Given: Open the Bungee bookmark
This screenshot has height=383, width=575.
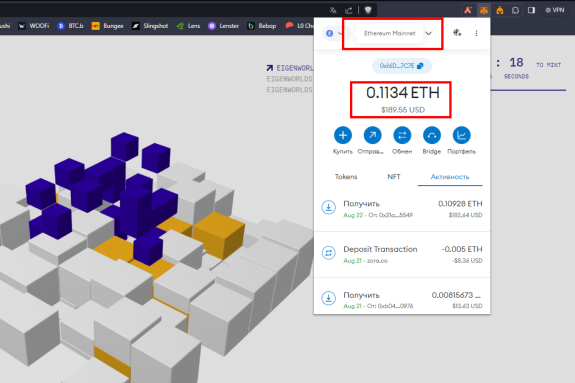Looking at the screenshot, I should pos(107,26).
